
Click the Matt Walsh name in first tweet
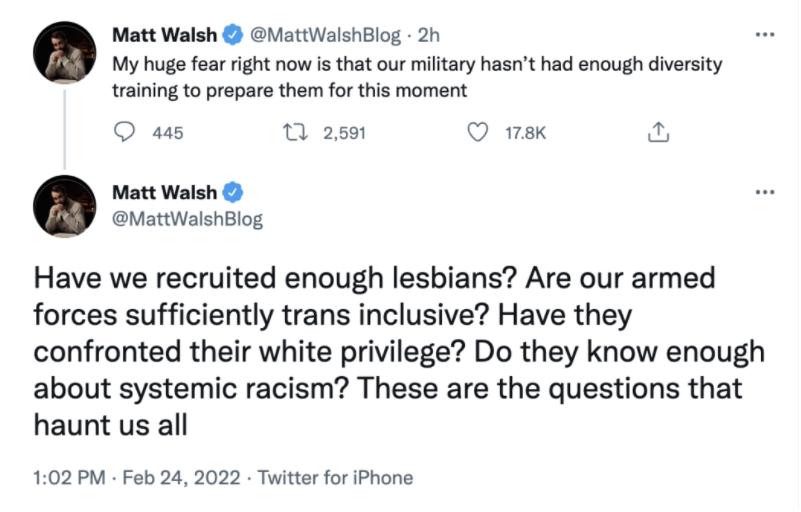click(164, 35)
